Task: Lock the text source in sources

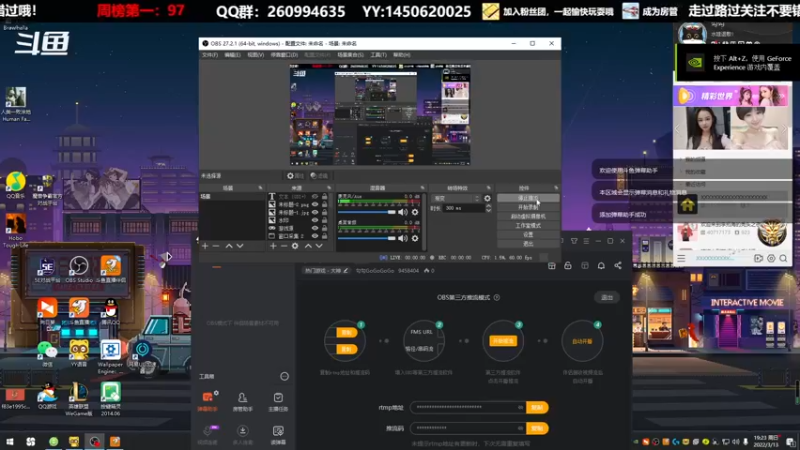Action: pos(324,196)
